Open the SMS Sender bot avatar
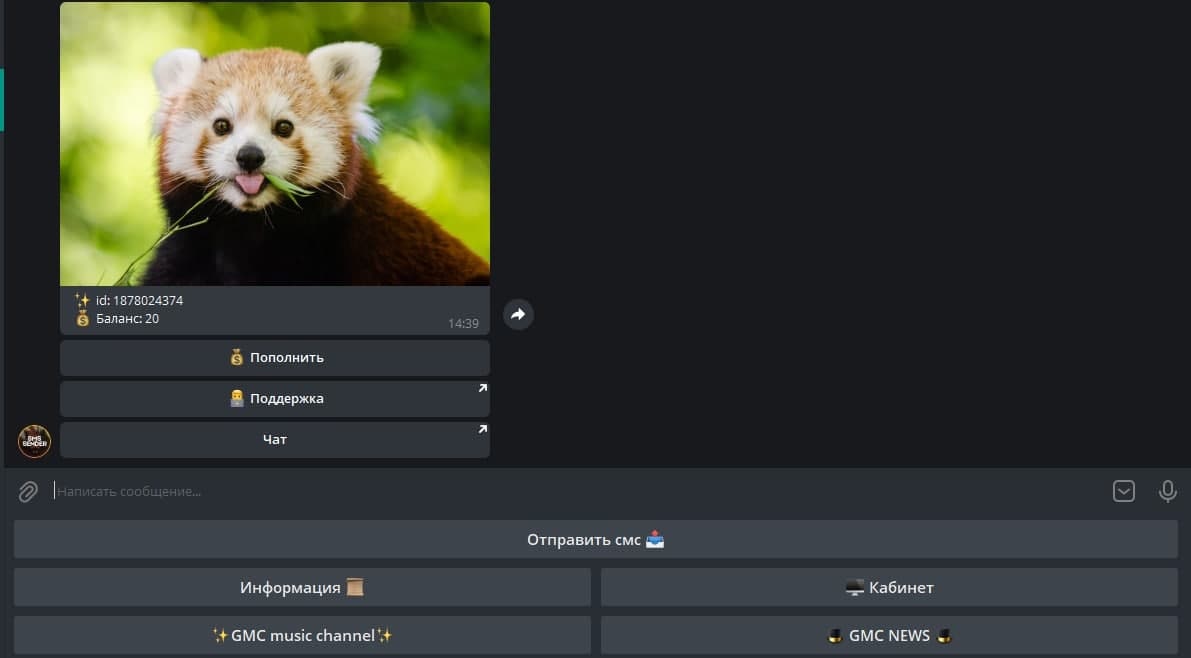 [x=34, y=441]
